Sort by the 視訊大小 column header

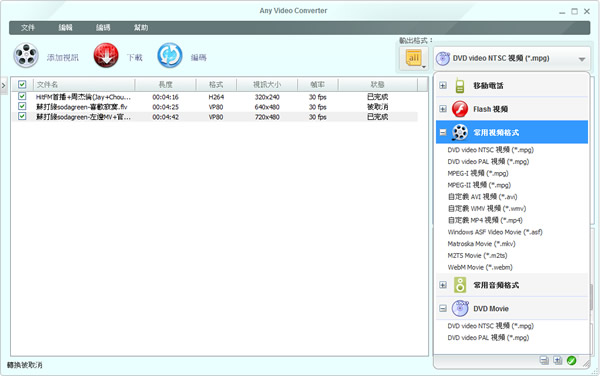pos(267,85)
